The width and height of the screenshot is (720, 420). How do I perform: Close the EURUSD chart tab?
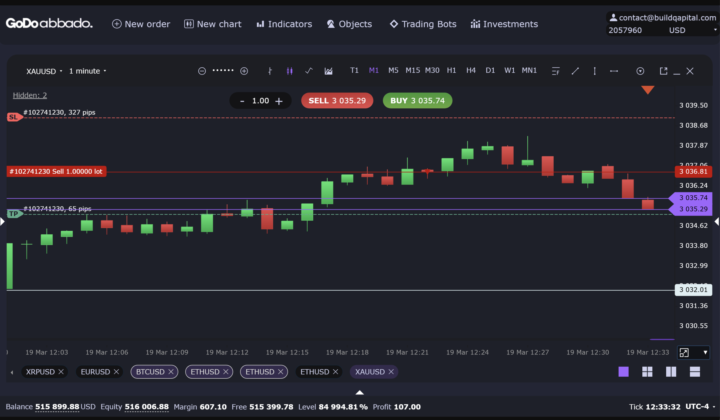pos(116,372)
